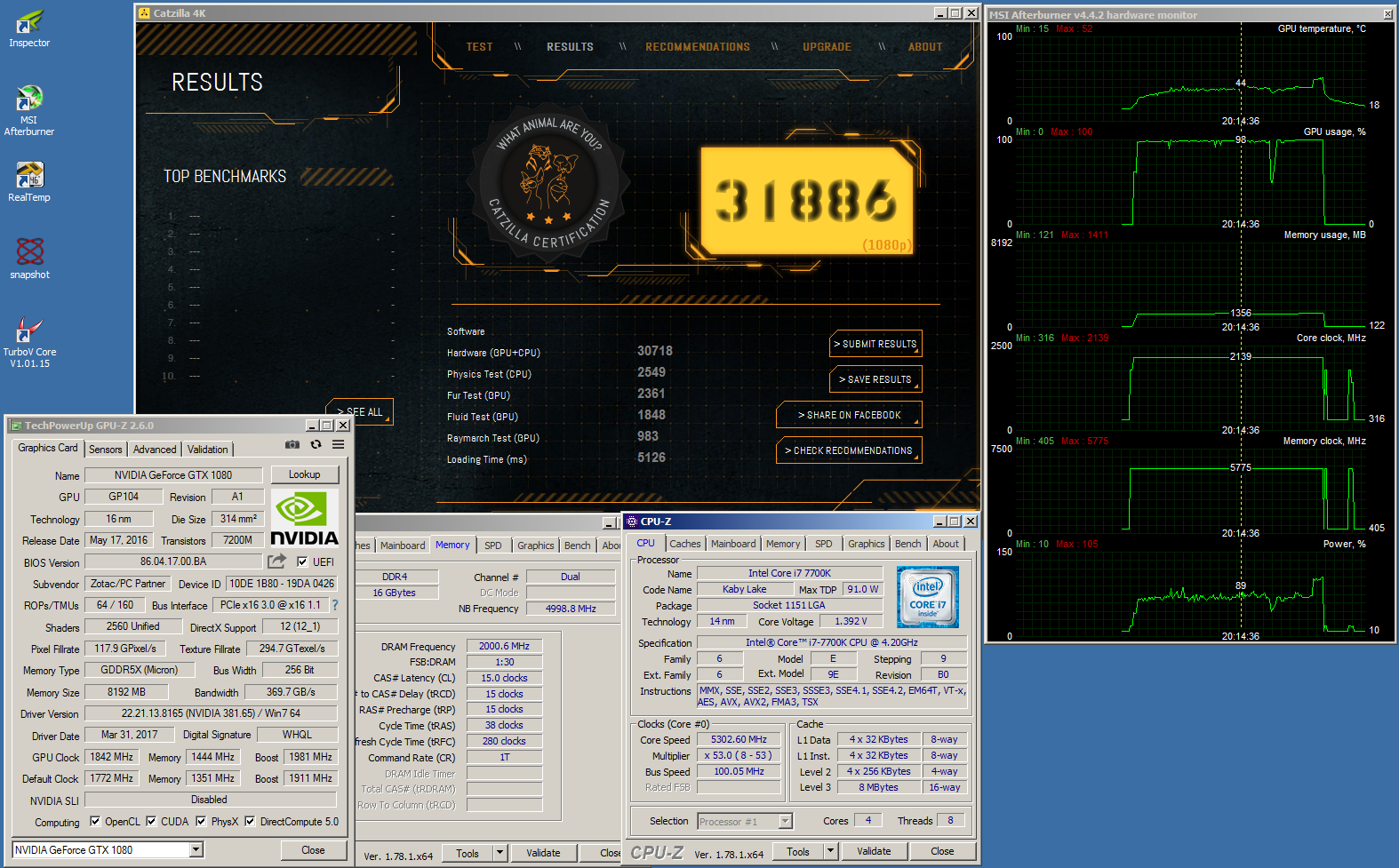Click the BIOS export share icon in GPU-Z
The image size is (1399, 868).
point(277,561)
